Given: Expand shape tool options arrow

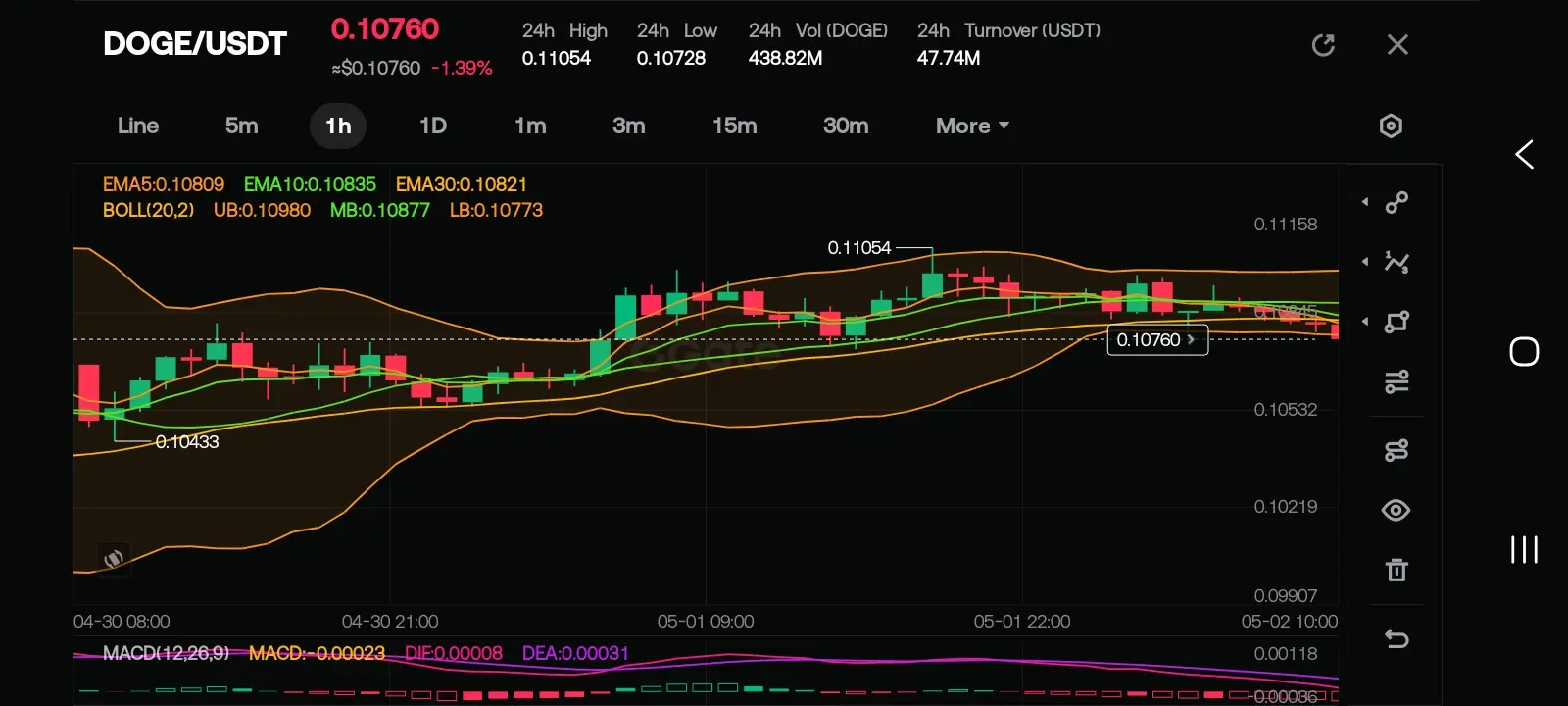Looking at the screenshot, I should [1365, 322].
